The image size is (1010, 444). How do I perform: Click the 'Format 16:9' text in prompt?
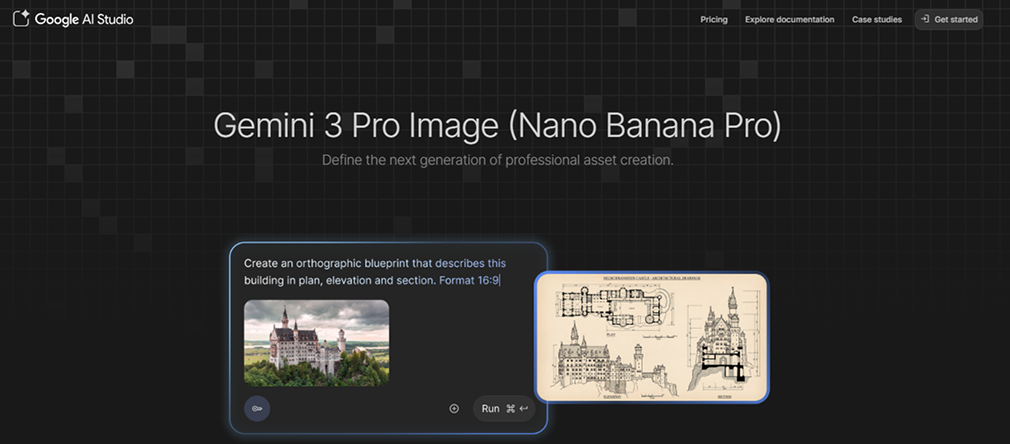469,280
